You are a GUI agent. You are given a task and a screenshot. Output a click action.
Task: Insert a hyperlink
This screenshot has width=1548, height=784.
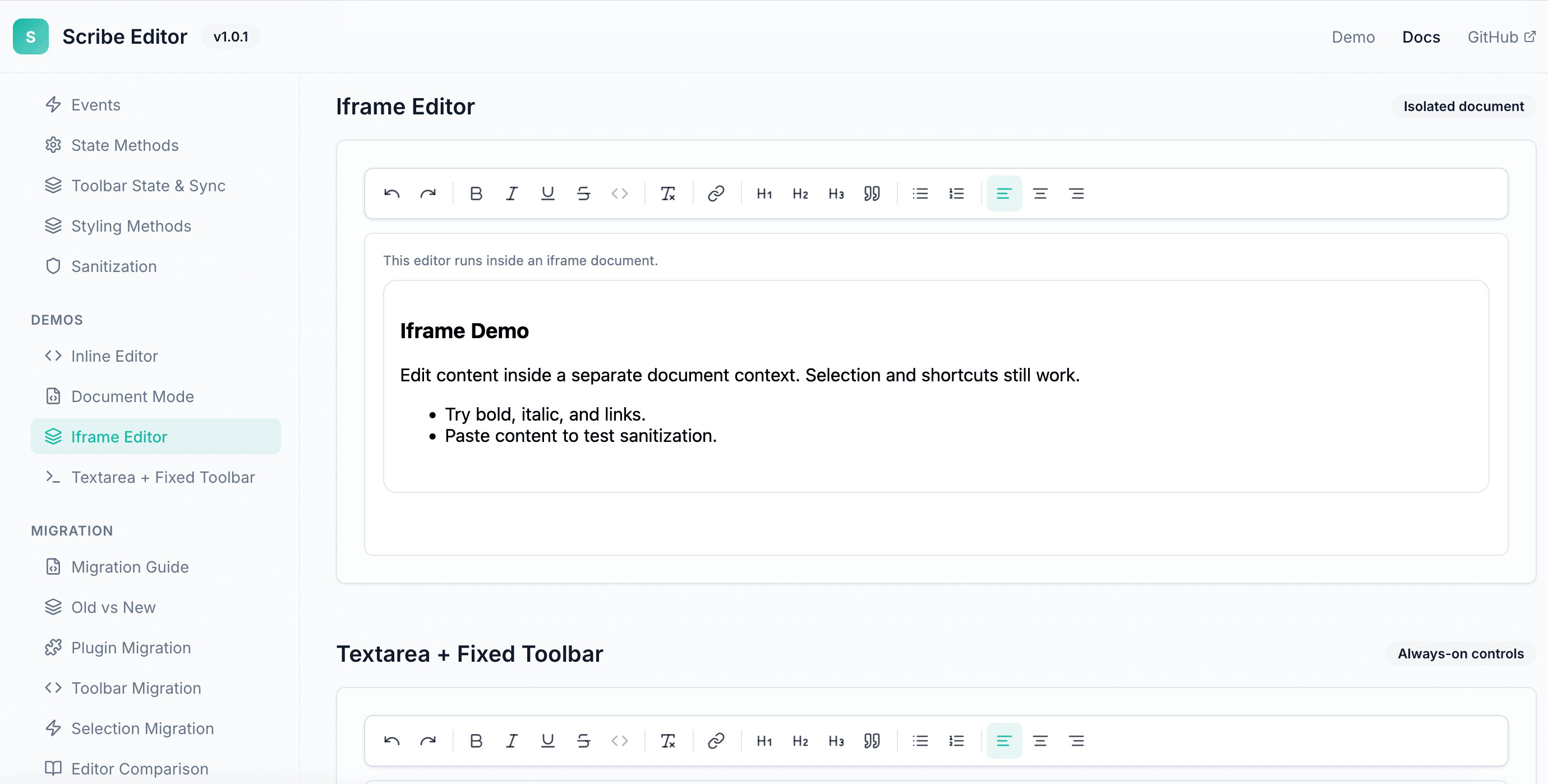[716, 193]
